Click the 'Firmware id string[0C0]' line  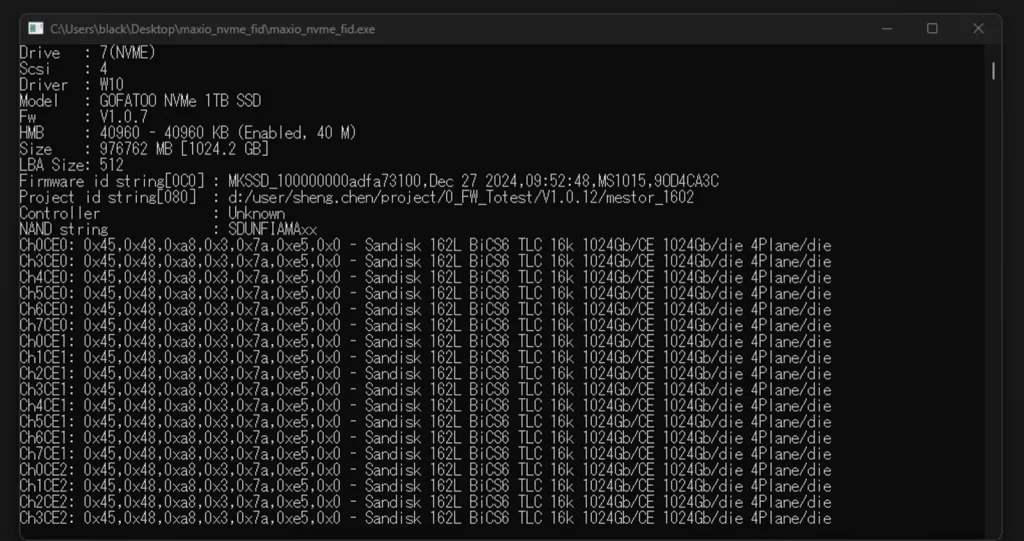click(369, 181)
